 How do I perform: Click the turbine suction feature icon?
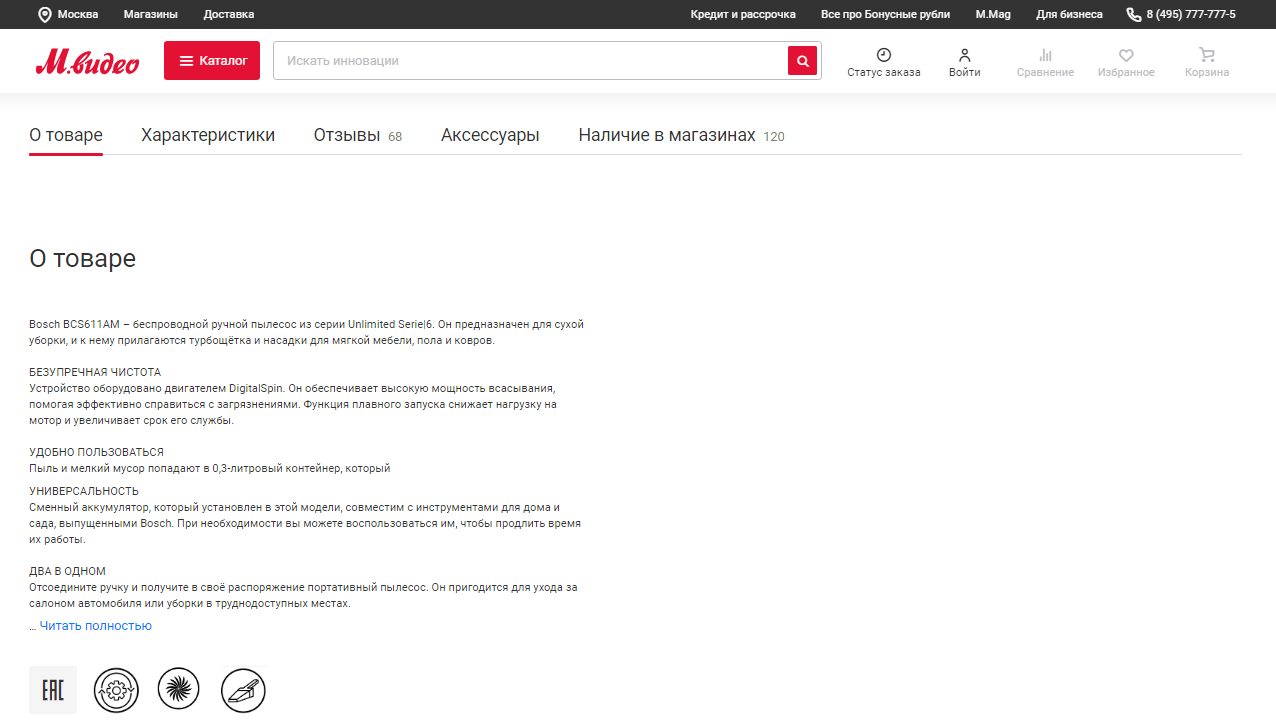pyautogui.click(x=179, y=689)
